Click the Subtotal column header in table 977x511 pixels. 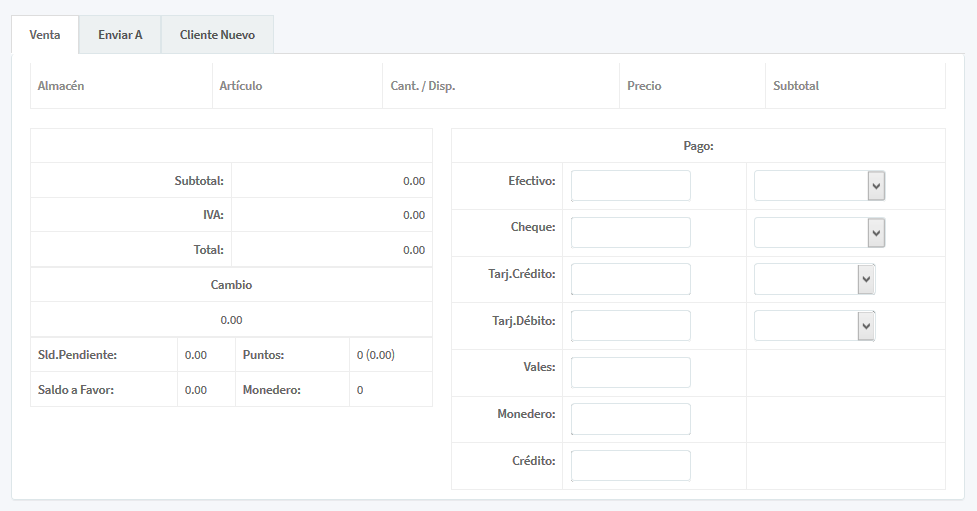pyautogui.click(x=796, y=86)
